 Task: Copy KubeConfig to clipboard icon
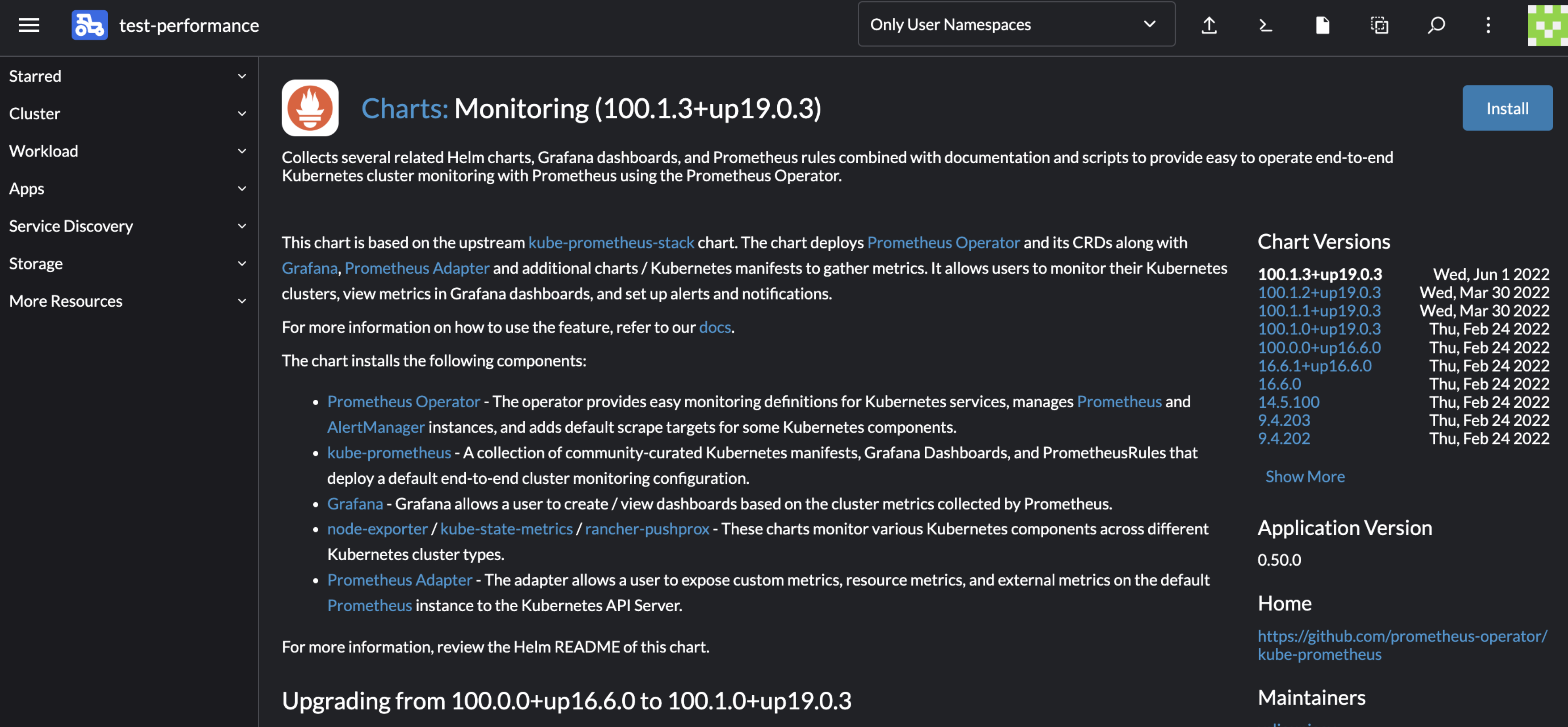pyautogui.click(x=1379, y=25)
